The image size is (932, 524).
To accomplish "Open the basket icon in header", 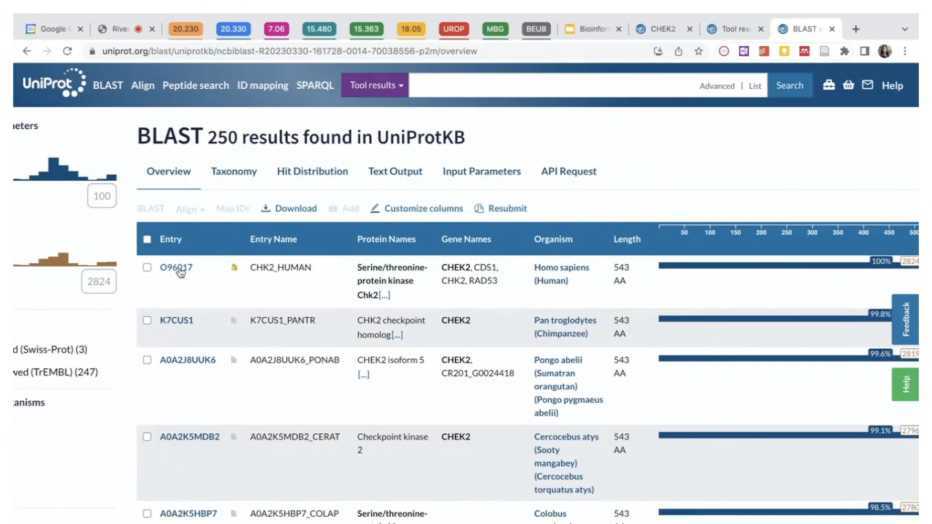I will pos(848,85).
